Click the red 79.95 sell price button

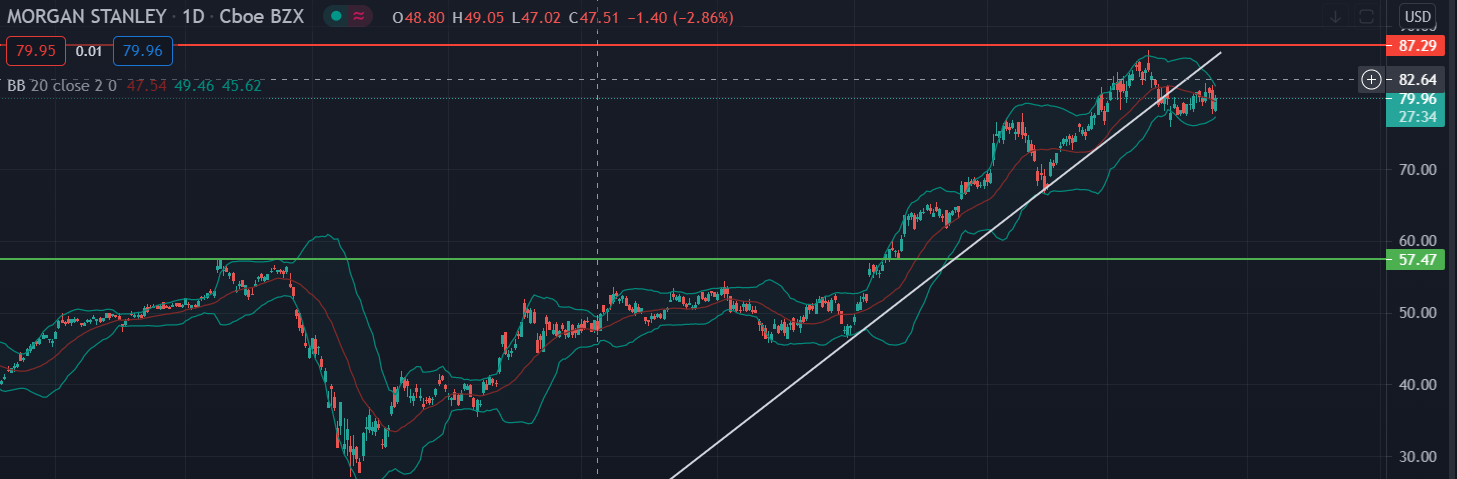click(x=36, y=51)
